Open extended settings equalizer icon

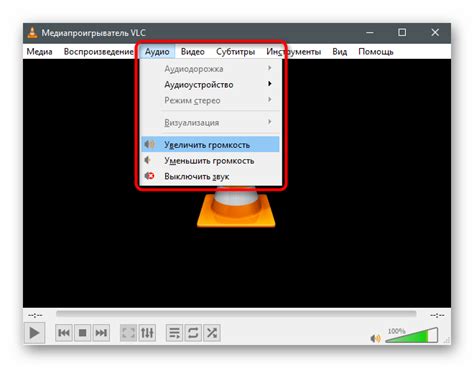147,332
